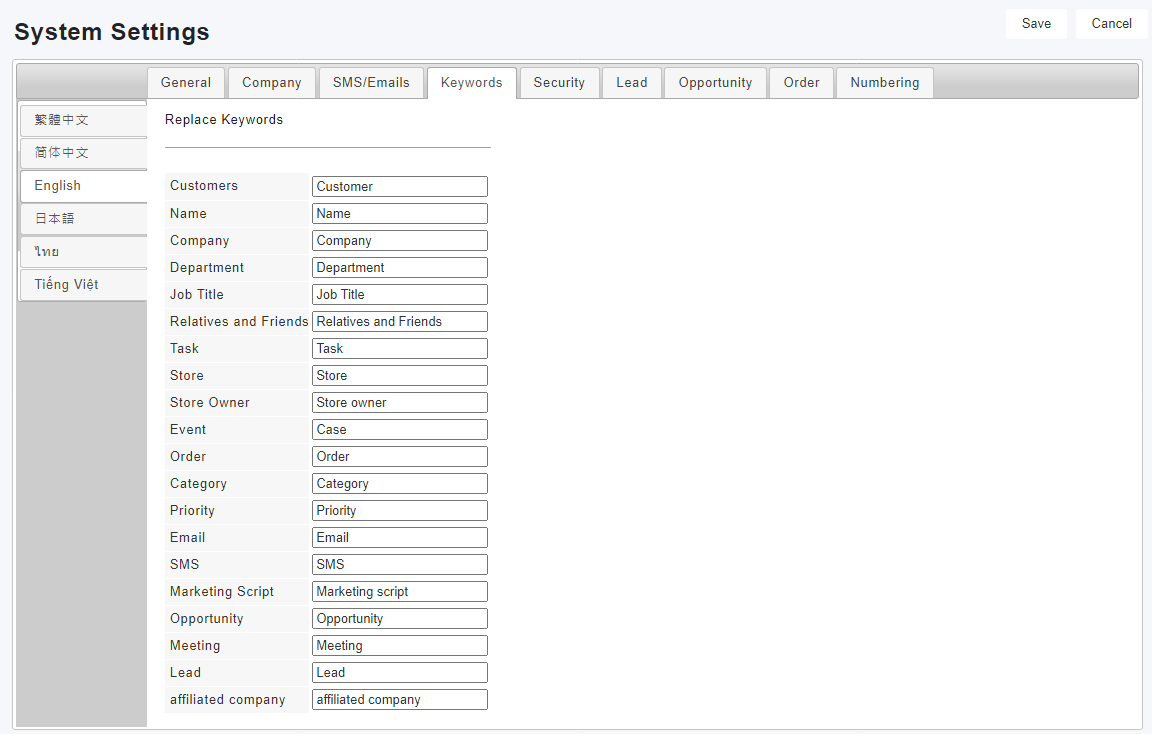Image resolution: width=1152 pixels, height=734 pixels.
Task: Switch to the ไทย language tab
Action: (83, 251)
